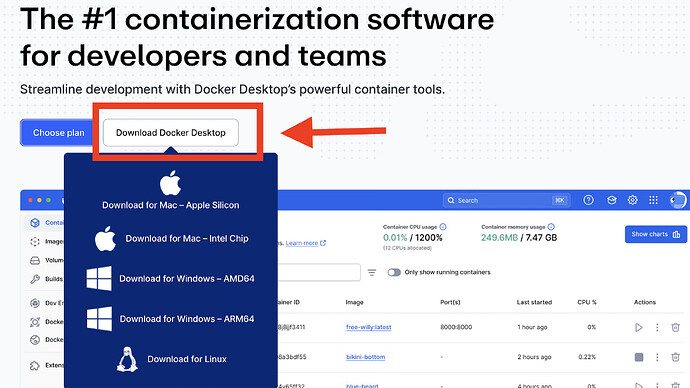Viewport: 690px width, 388px height.
Task: Open more options for free-willy row
Action: tap(657, 327)
